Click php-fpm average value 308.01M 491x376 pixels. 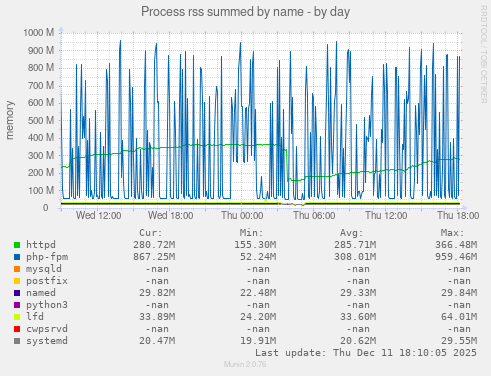355,257
